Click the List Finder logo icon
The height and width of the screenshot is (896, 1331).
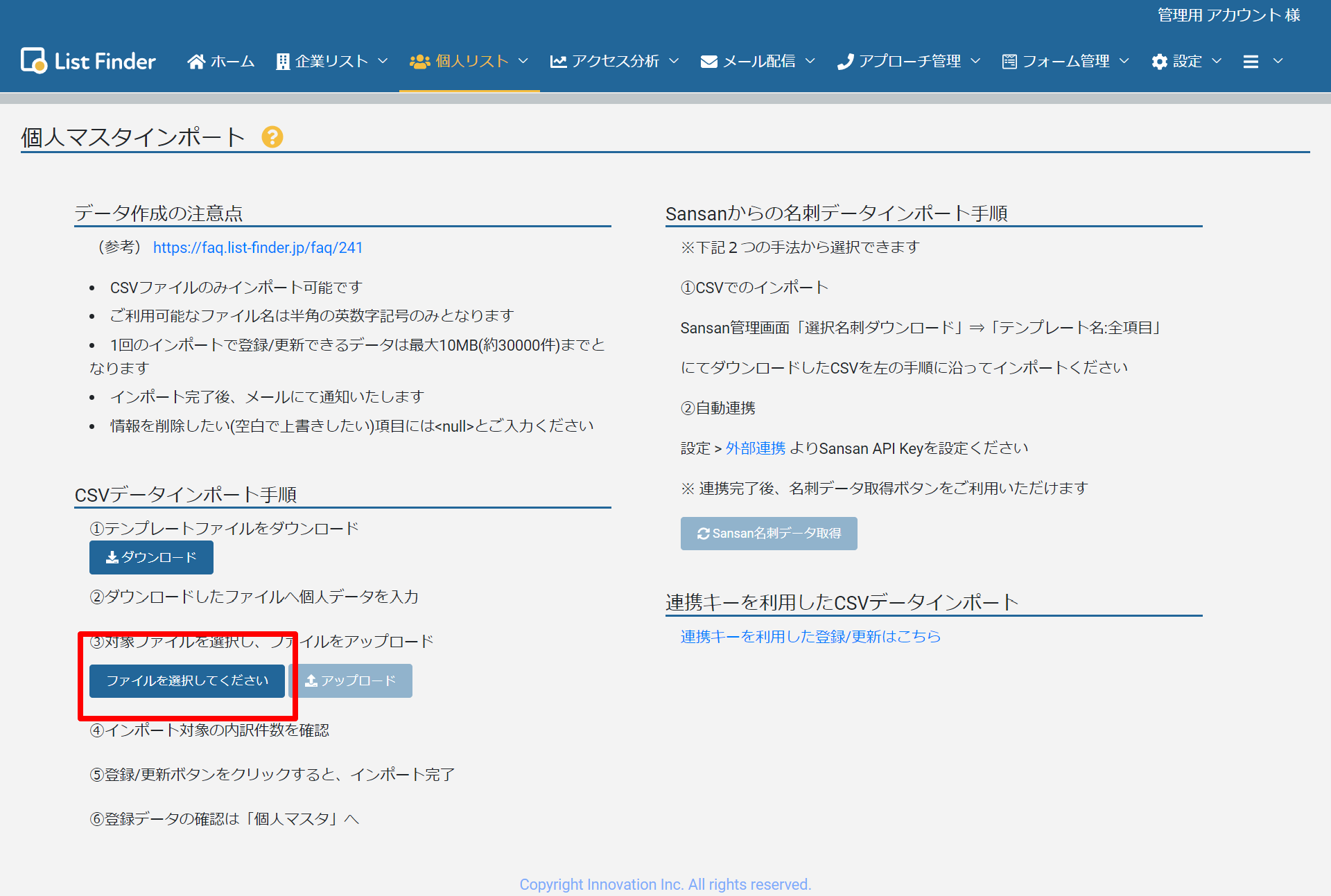(x=33, y=61)
